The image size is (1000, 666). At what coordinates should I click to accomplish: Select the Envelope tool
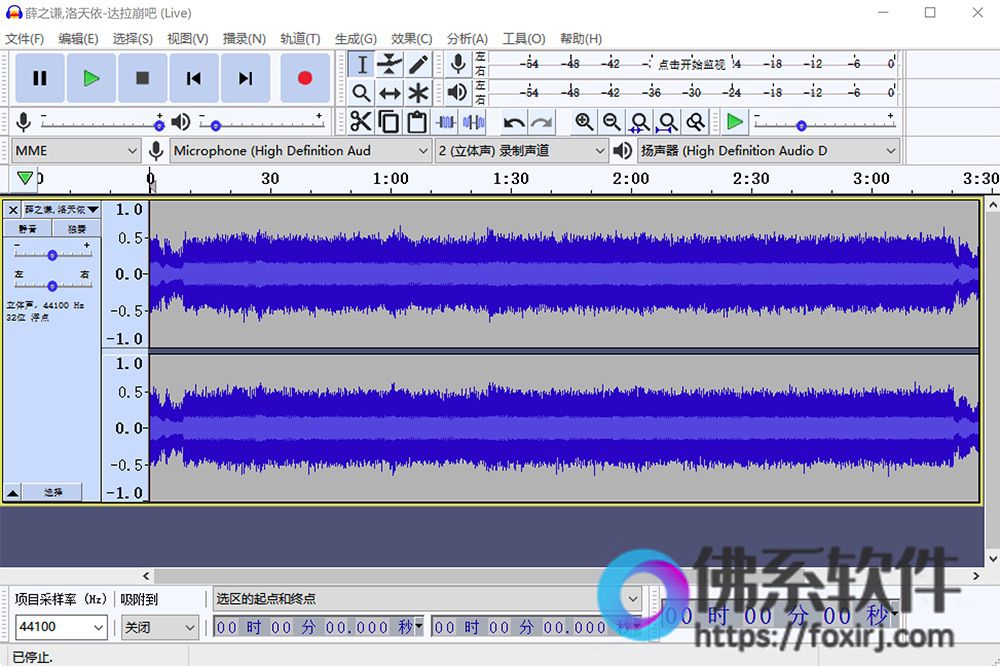(390, 64)
